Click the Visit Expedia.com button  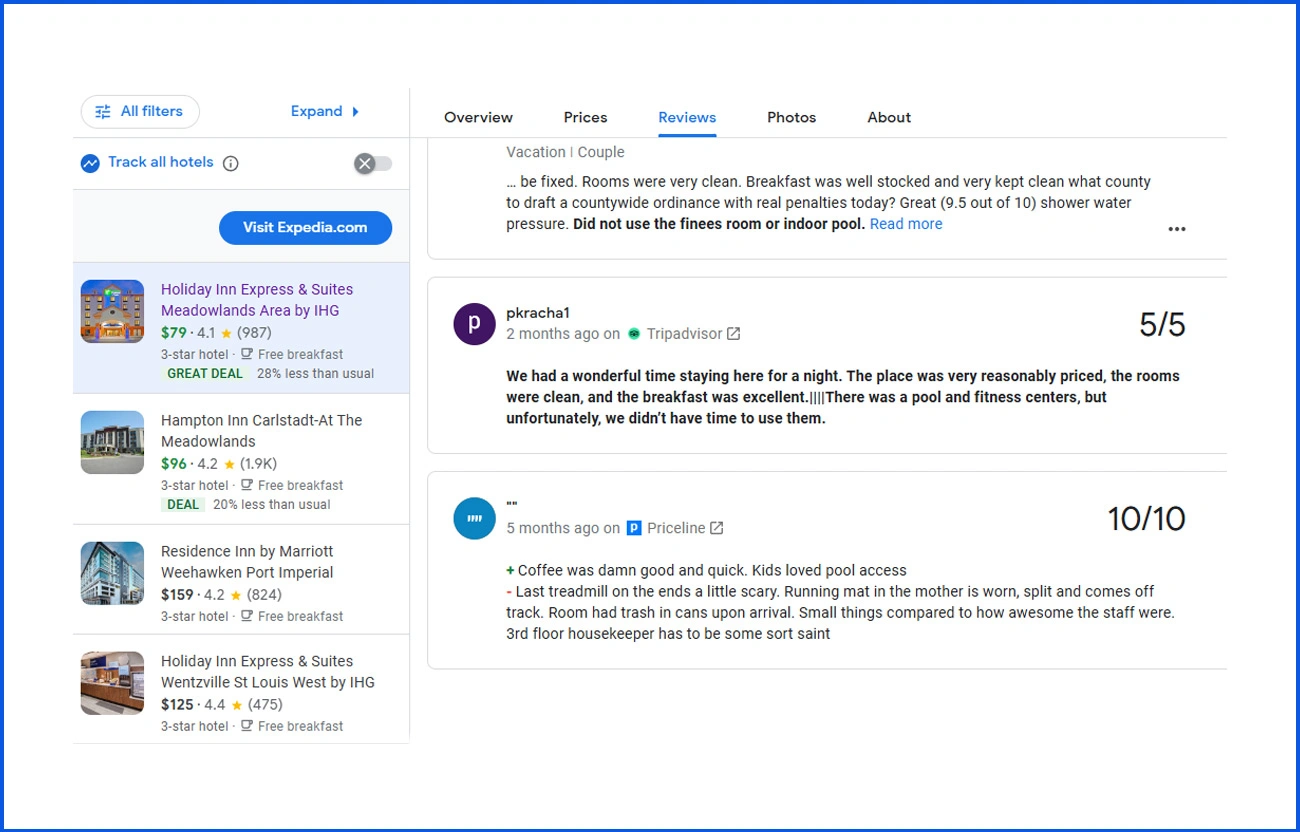(x=305, y=228)
